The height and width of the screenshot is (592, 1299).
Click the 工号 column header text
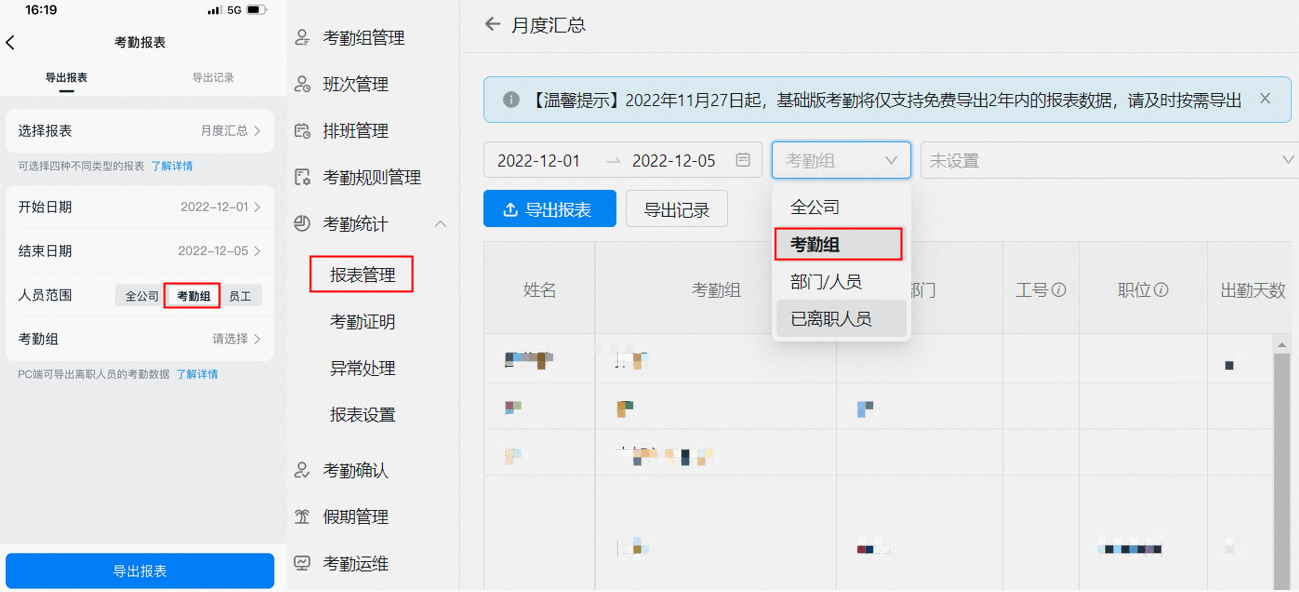point(1032,290)
